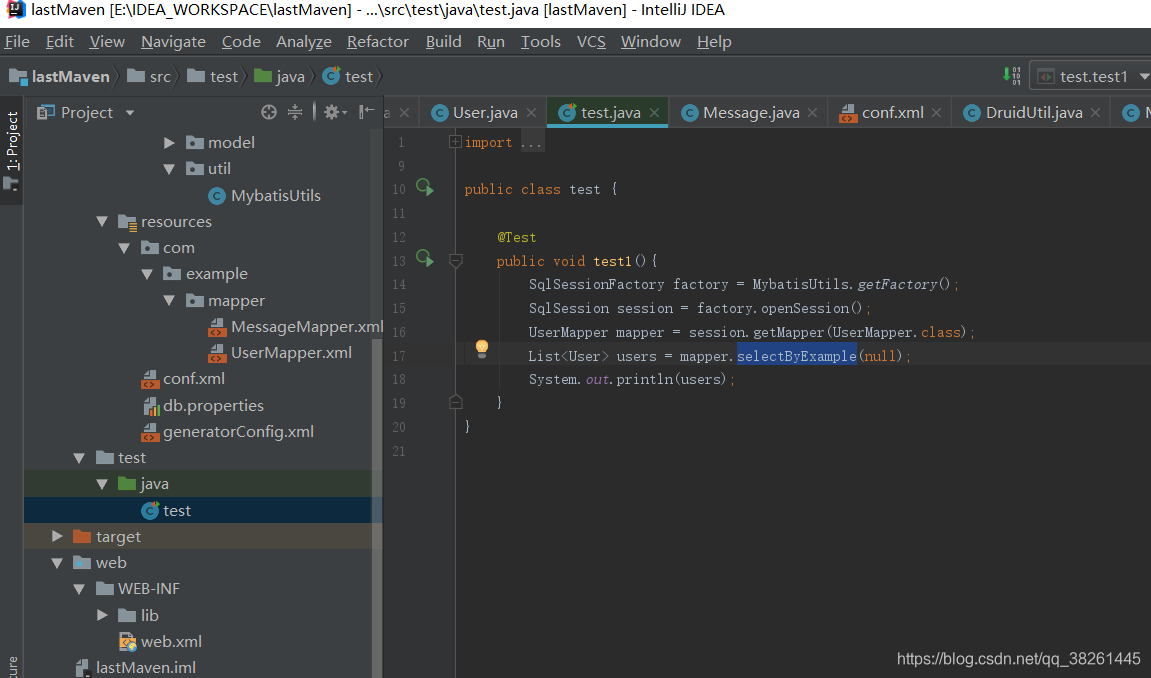The height and width of the screenshot is (678, 1151).
Task: Expand the lib folder under WEB-INF
Action: tap(102, 615)
